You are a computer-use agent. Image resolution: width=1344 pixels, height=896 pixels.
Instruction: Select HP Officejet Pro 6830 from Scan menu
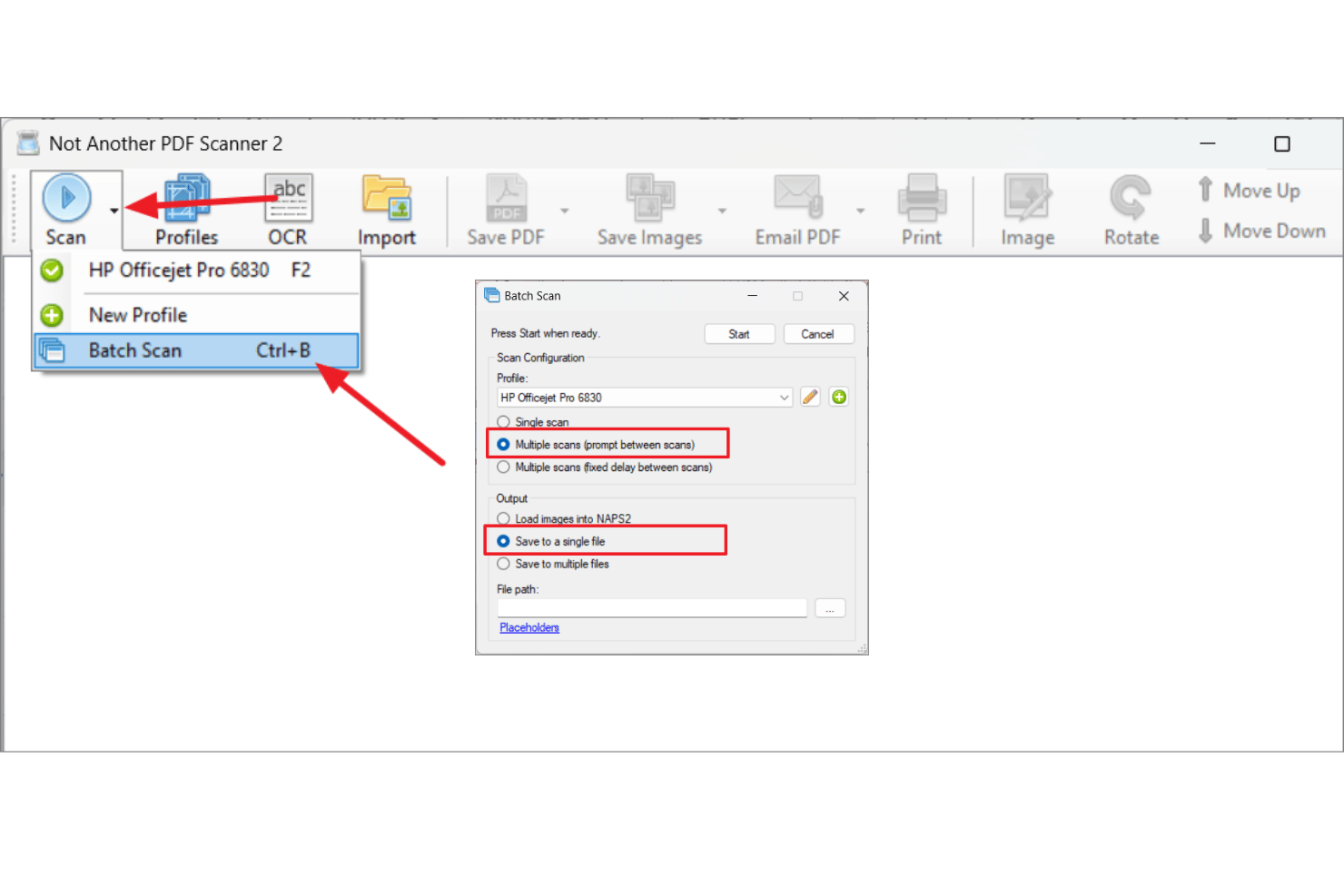196,271
